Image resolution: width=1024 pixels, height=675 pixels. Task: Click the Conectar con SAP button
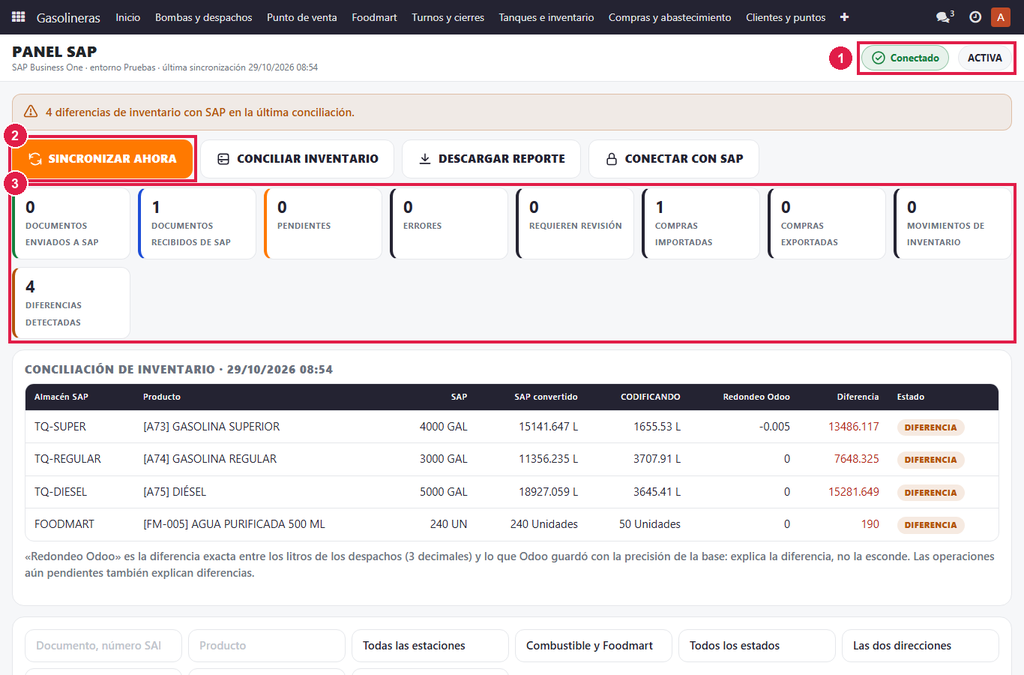point(674,159)
